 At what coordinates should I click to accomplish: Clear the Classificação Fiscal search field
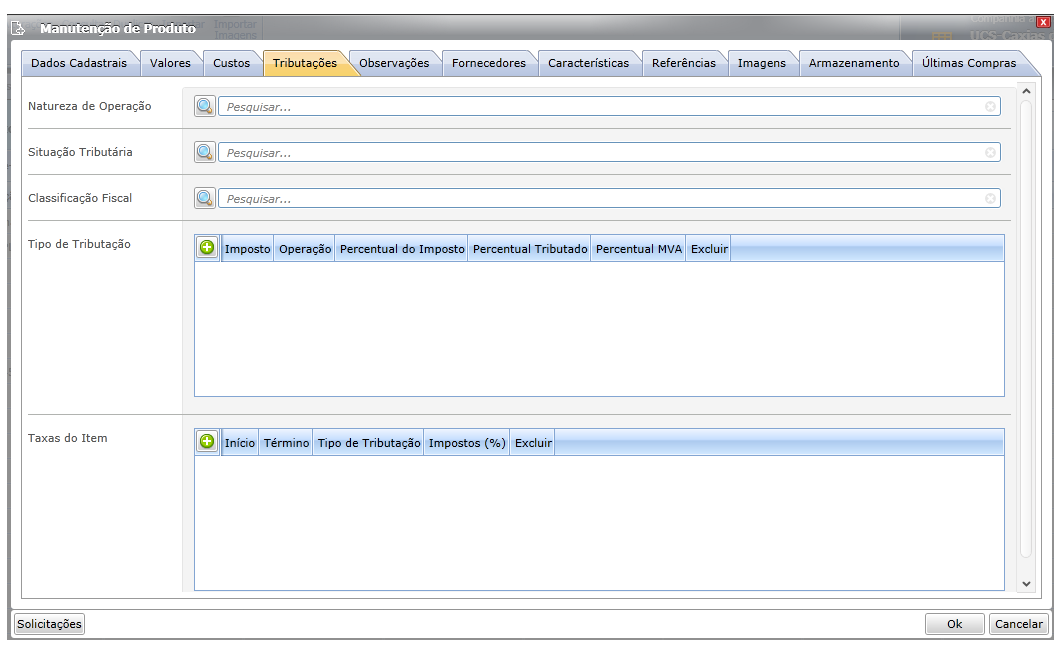[x=990, y=198]
